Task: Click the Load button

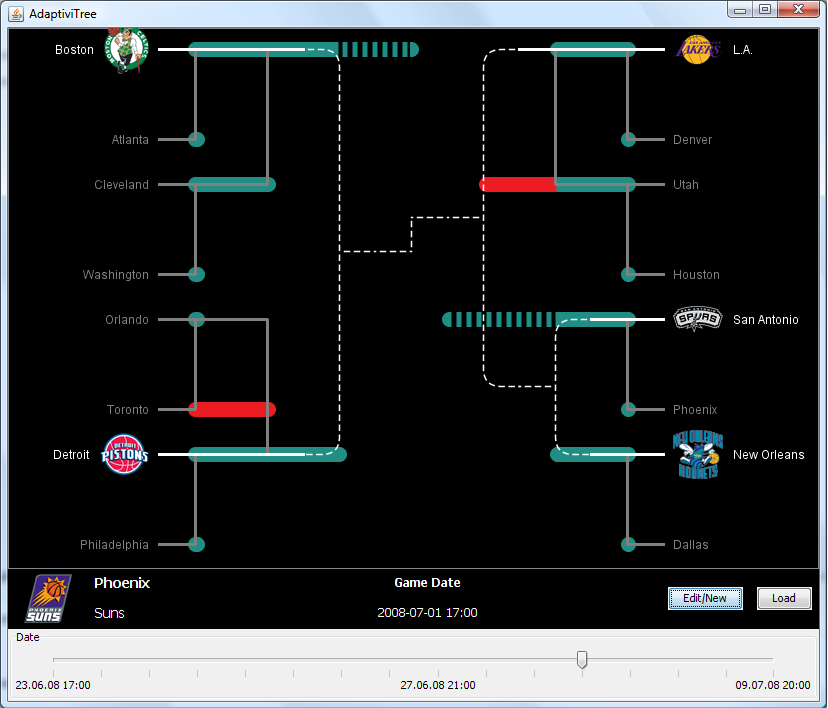Action: pyautogui.click(x=784, y=598)
